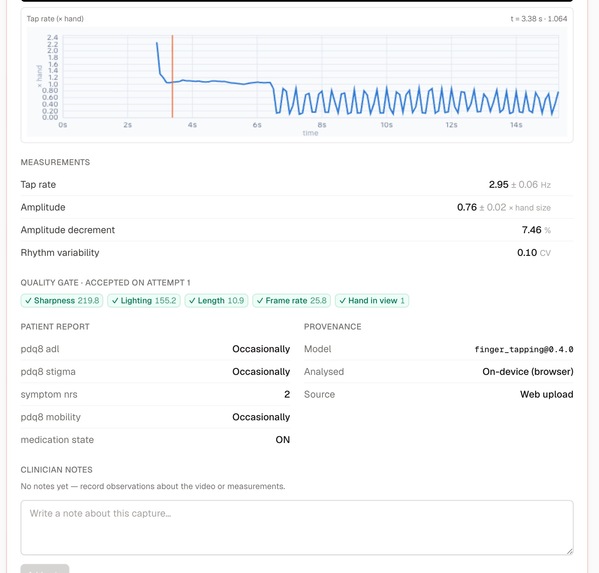Click the QUALITY GATE accepted heading
The image size is (599, 573).
tap(105, 283)
